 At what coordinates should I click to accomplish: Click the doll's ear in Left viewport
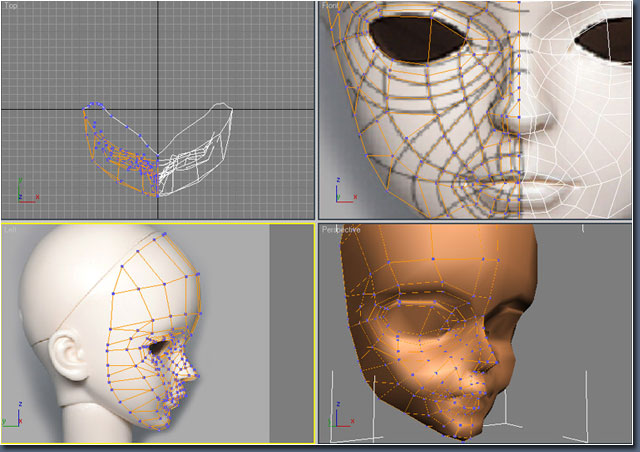click(69, 354)
